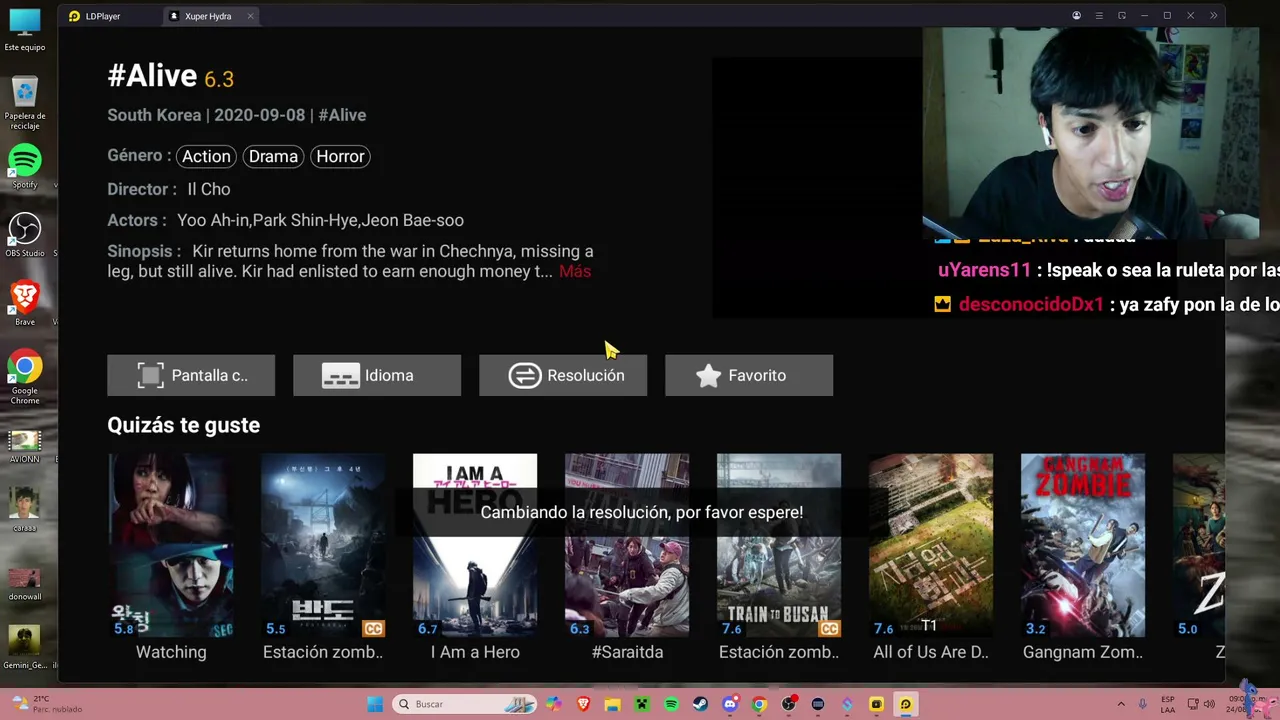Open the Spotify desktop shortcut
Viewport: 1280px width, 720px height.
click(25, 167)
